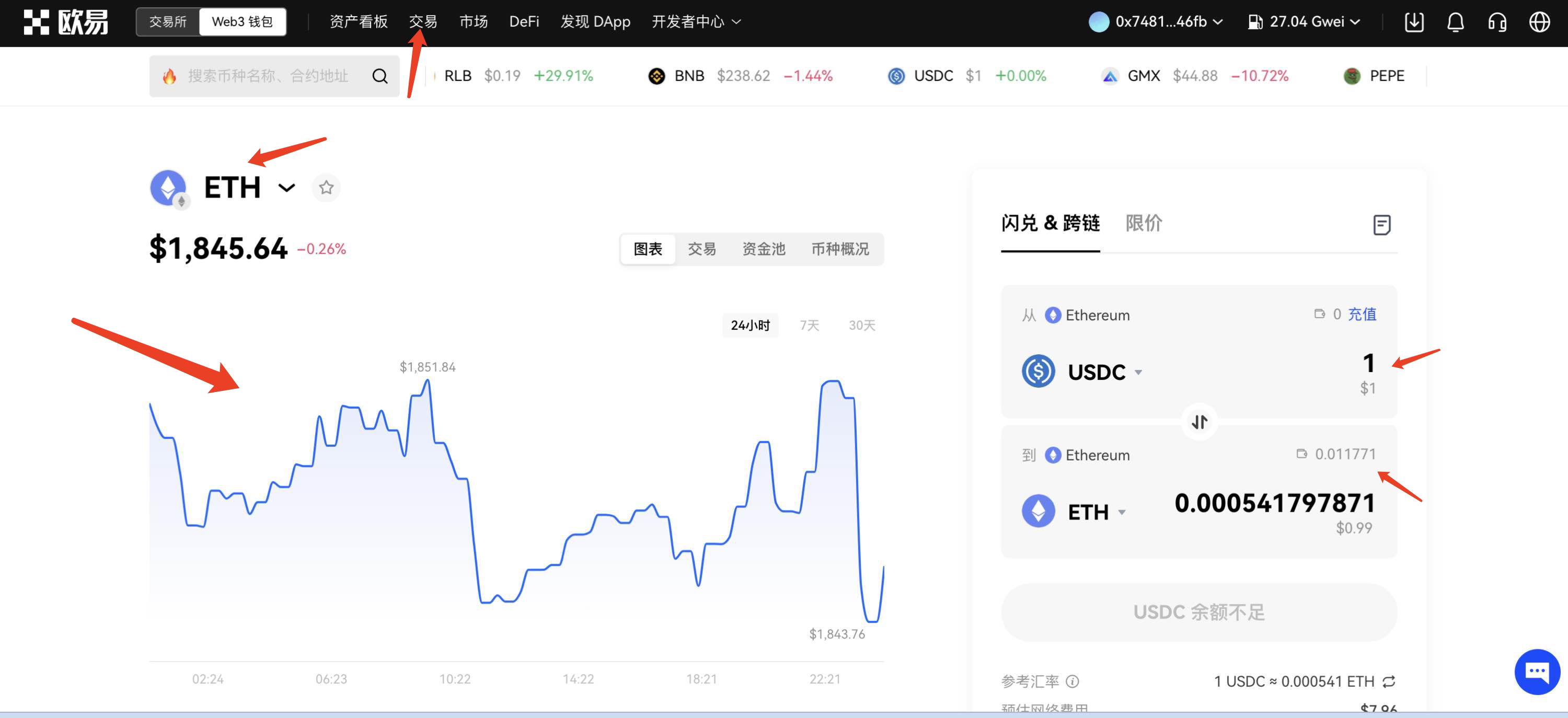Image resolution: width=1568 pixels, height=718 pixels.
Task: Click the GMX logo icon in ticker
Action: tap(1110, 76)
